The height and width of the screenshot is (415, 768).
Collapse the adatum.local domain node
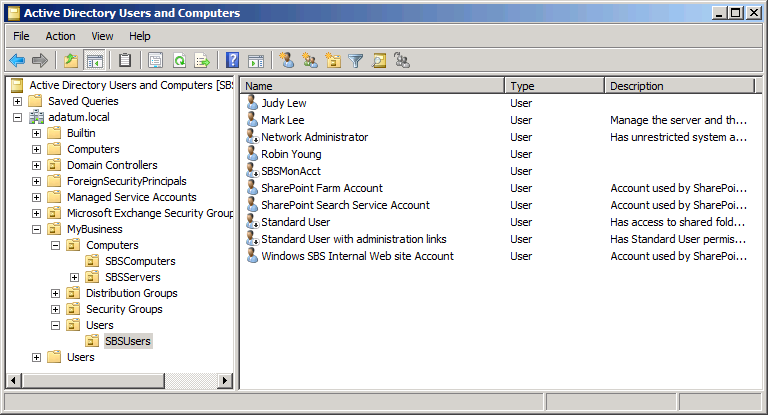coord(18,117)
